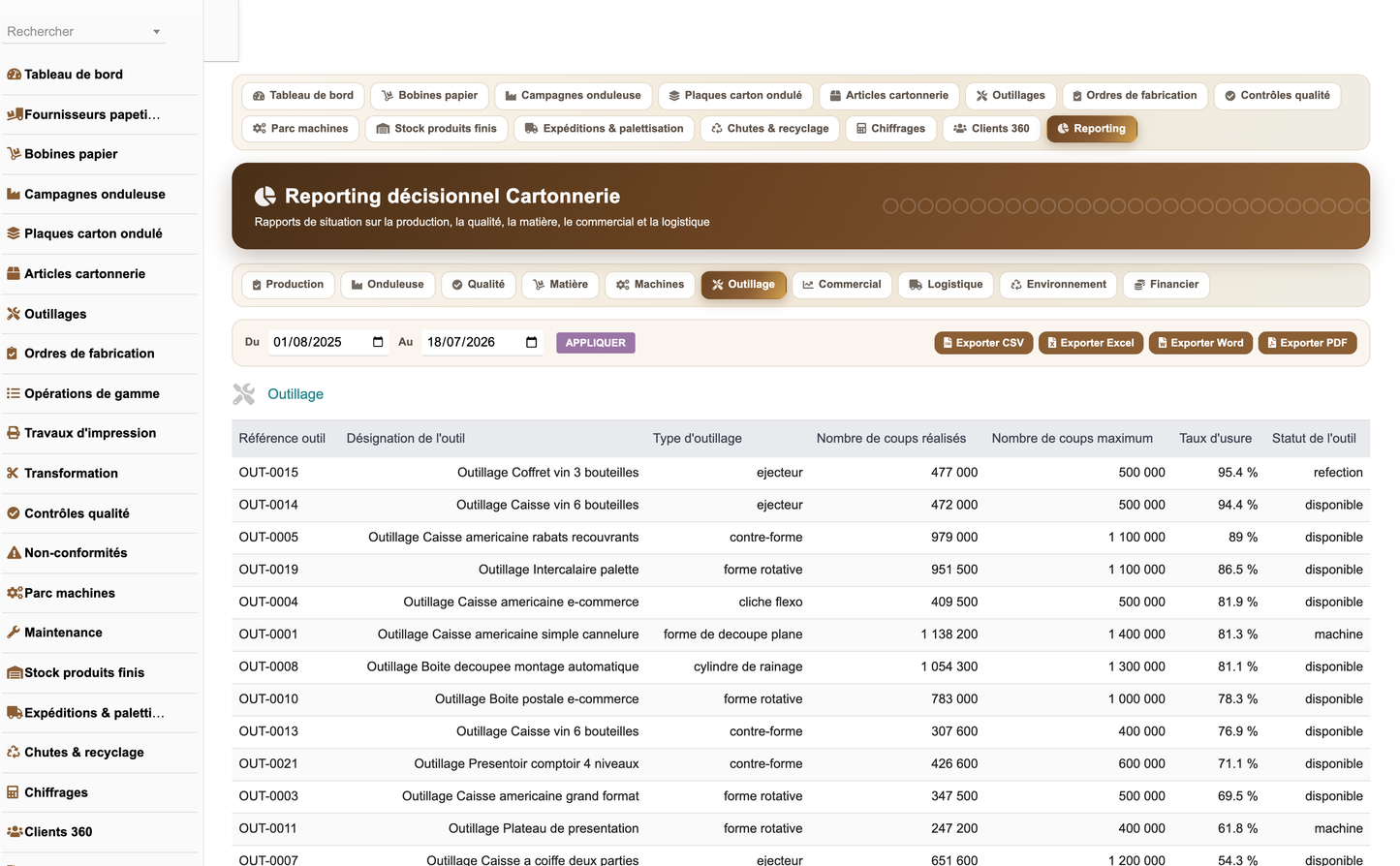Open Contrôles qualité in top navigation
Image resolution: width=1400 pixels, height=866 pixels.
pos(1277,96)
